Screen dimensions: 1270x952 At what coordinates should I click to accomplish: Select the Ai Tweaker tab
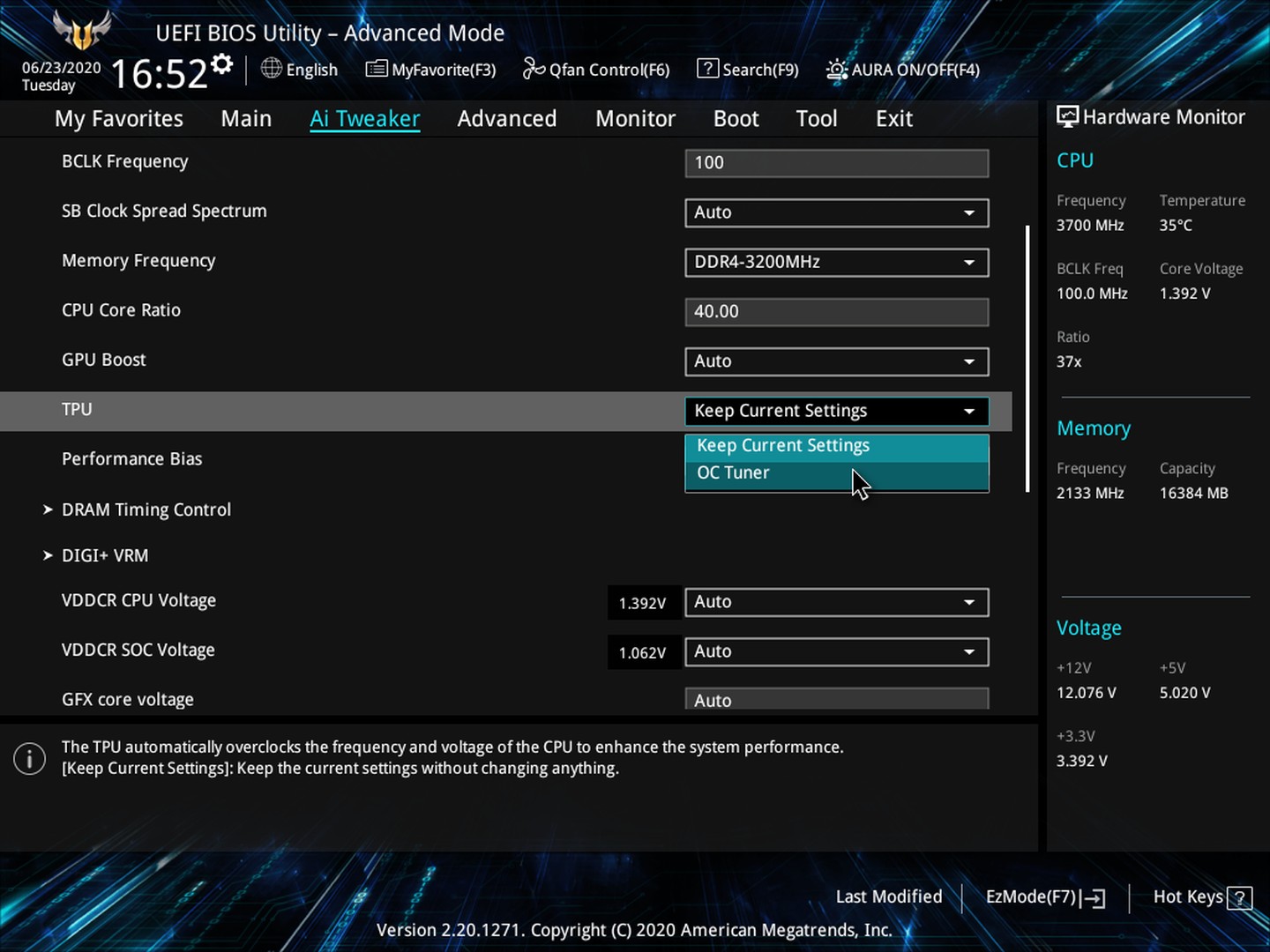point(365,119)
